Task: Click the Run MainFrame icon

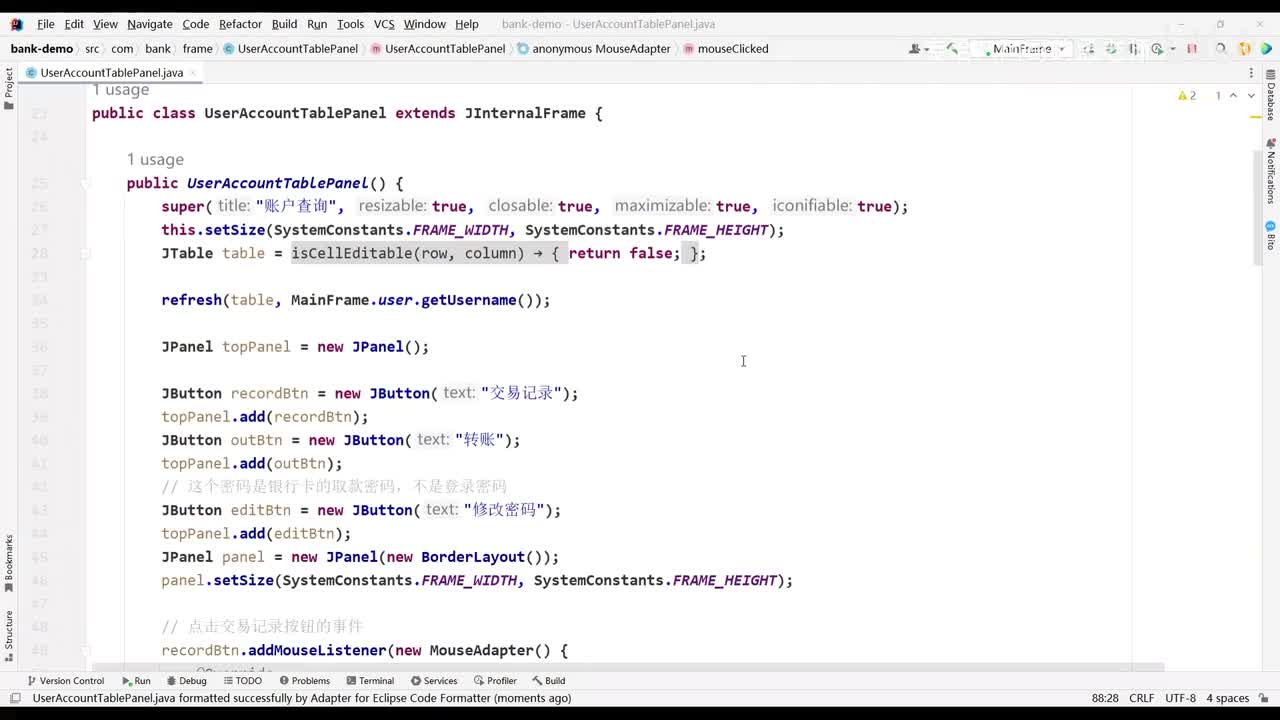Action: click(x=1088, y=49)
